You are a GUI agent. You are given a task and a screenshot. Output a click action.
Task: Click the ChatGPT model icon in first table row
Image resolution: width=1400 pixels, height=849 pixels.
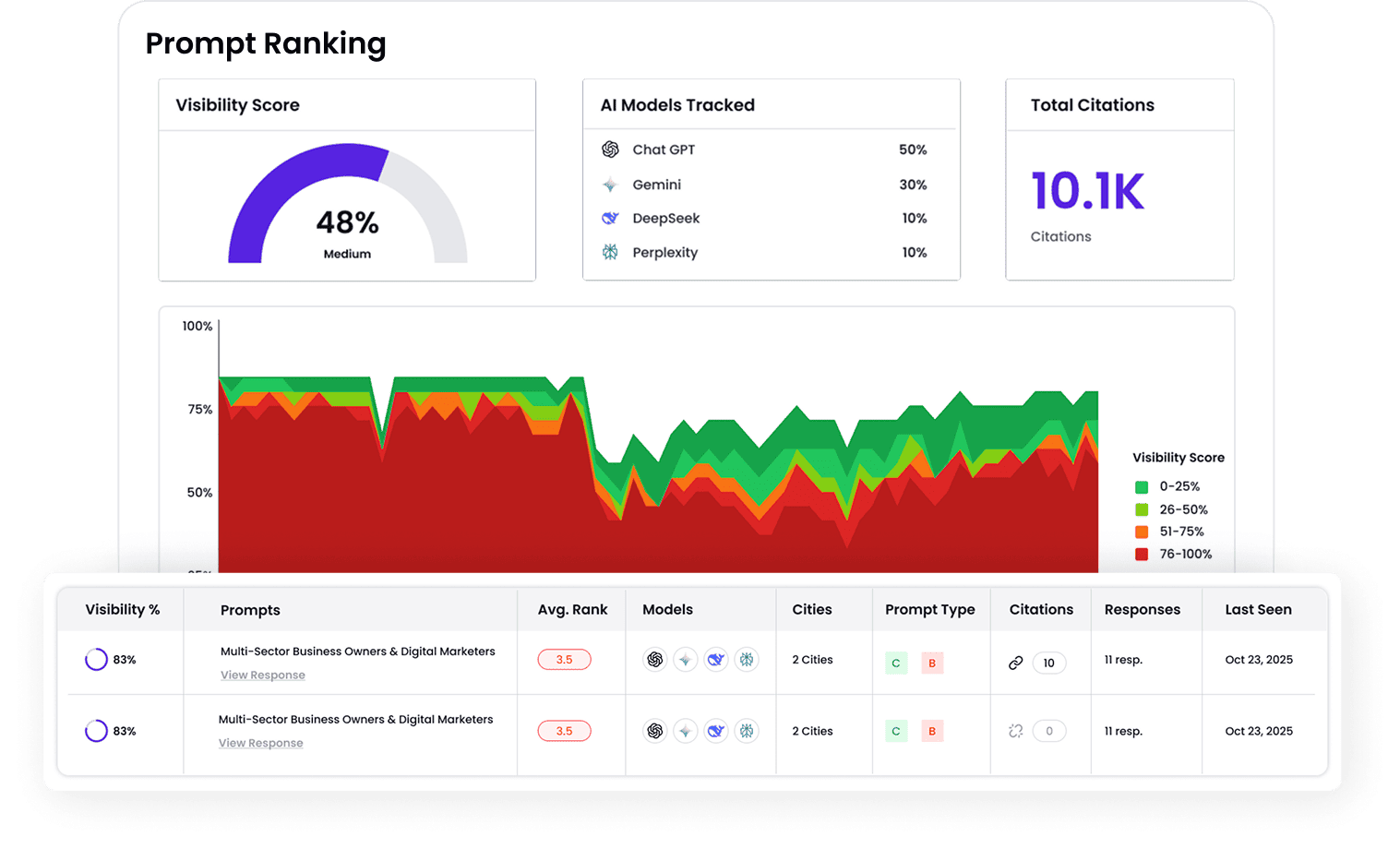655,660
